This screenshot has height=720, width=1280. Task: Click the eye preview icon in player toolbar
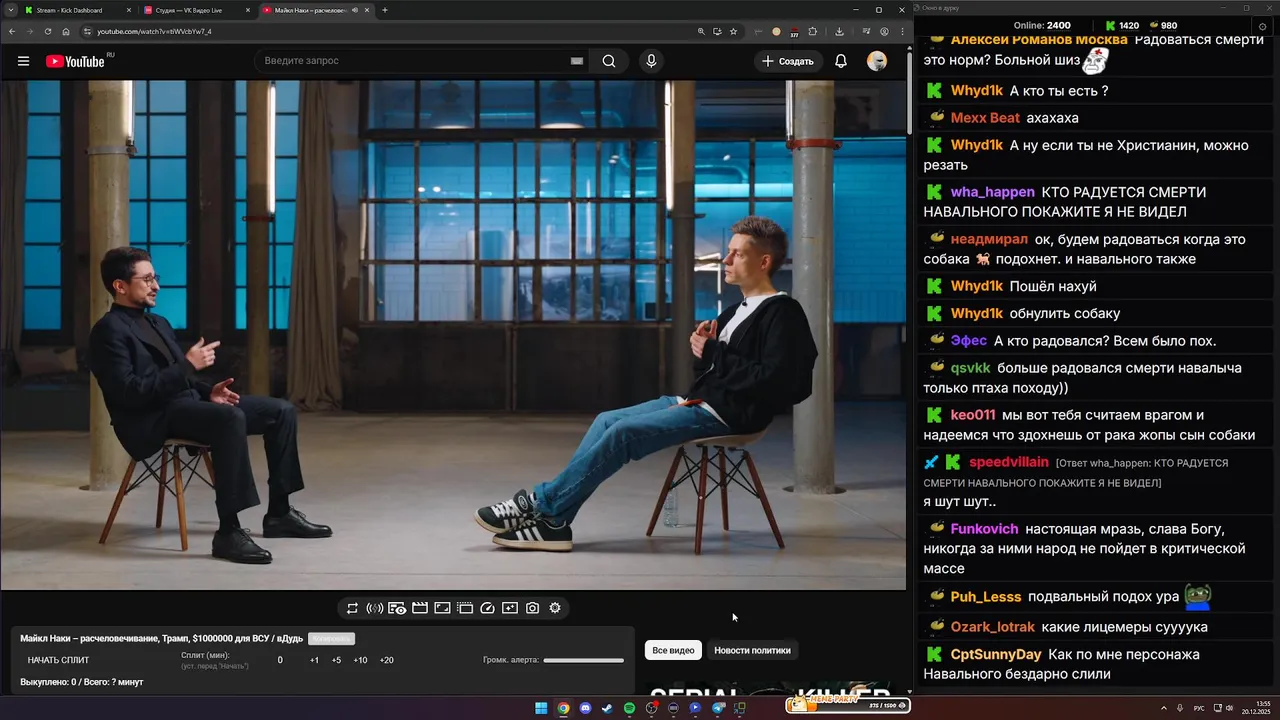397,608
